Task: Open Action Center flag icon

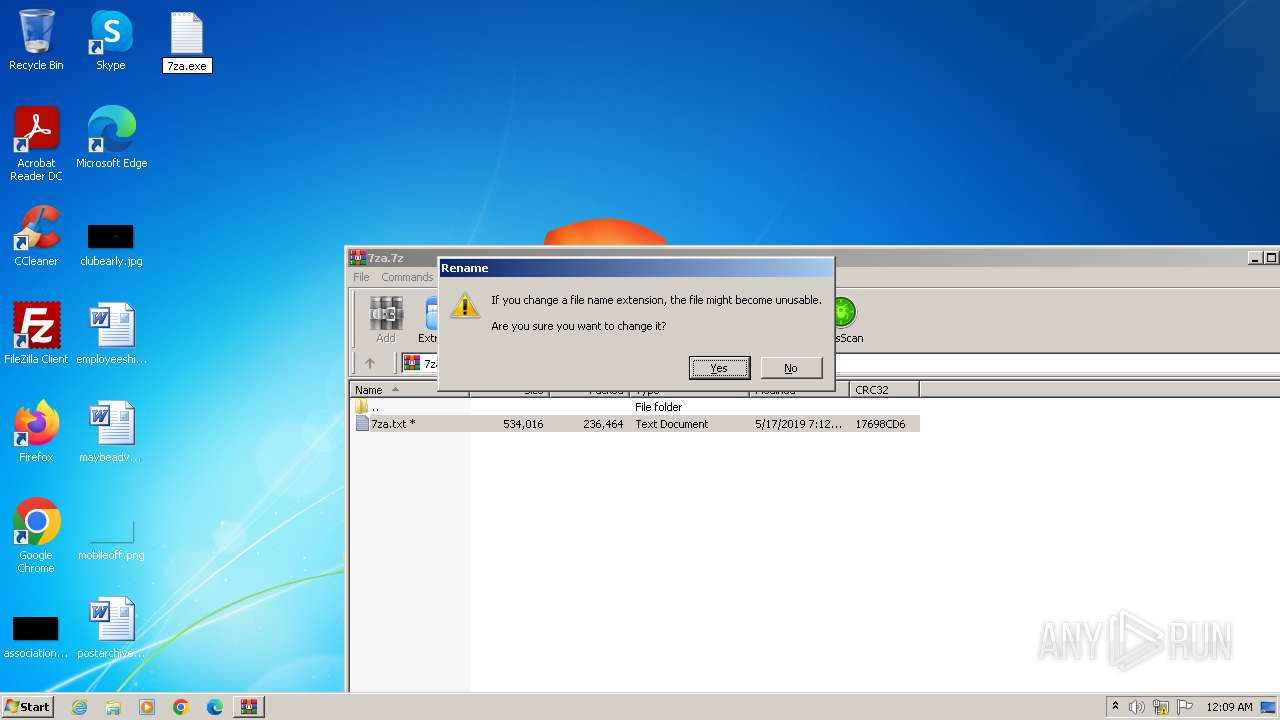Action: [1185, 707]
